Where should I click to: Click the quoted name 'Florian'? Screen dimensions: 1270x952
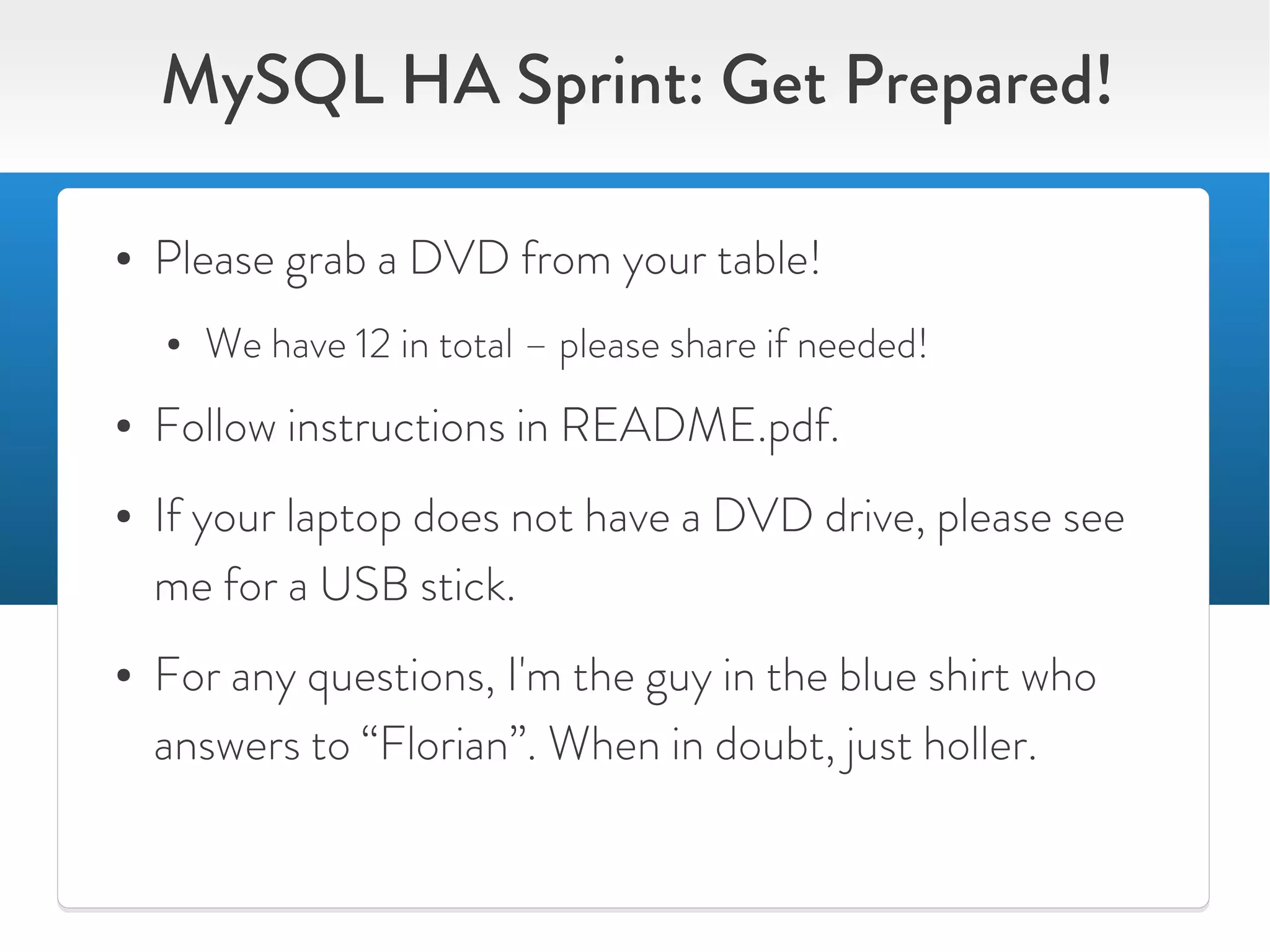click(443, 744)
